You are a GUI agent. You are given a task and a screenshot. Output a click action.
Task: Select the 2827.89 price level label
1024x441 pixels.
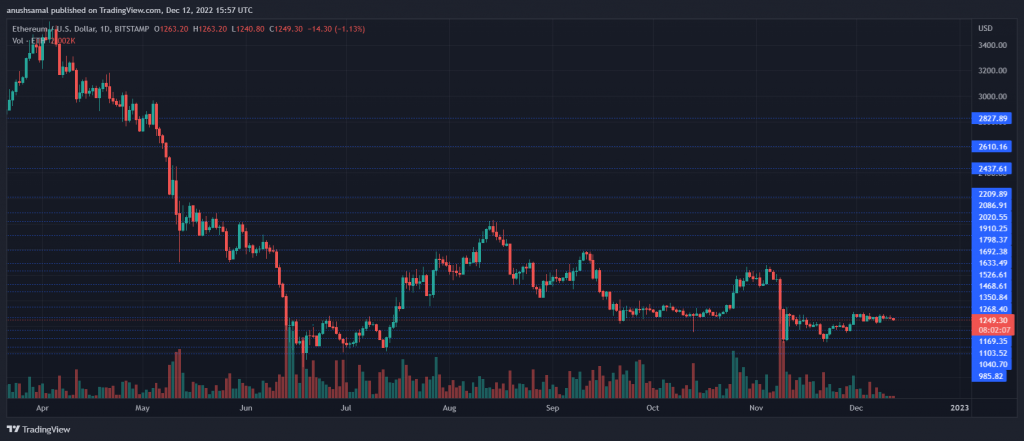(x=993, y=118)
